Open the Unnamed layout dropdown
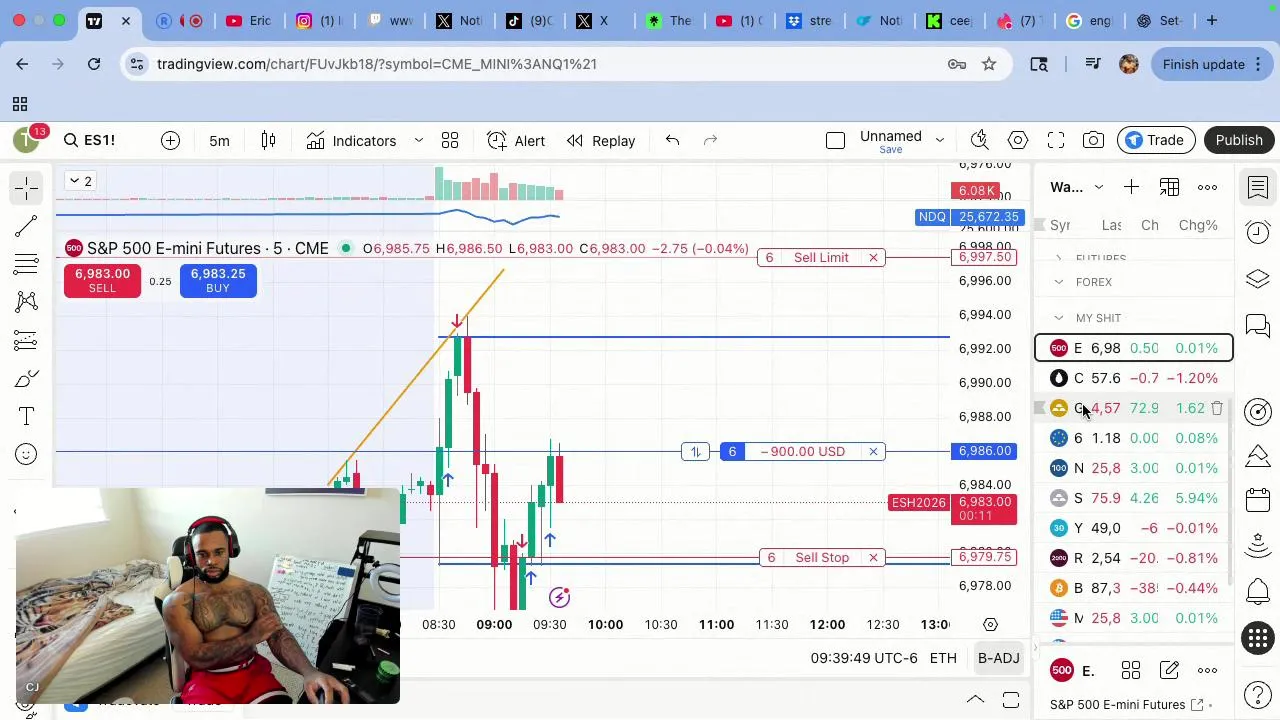The width and height of the screenshot is (1280, 720). [x=940, y=140]
